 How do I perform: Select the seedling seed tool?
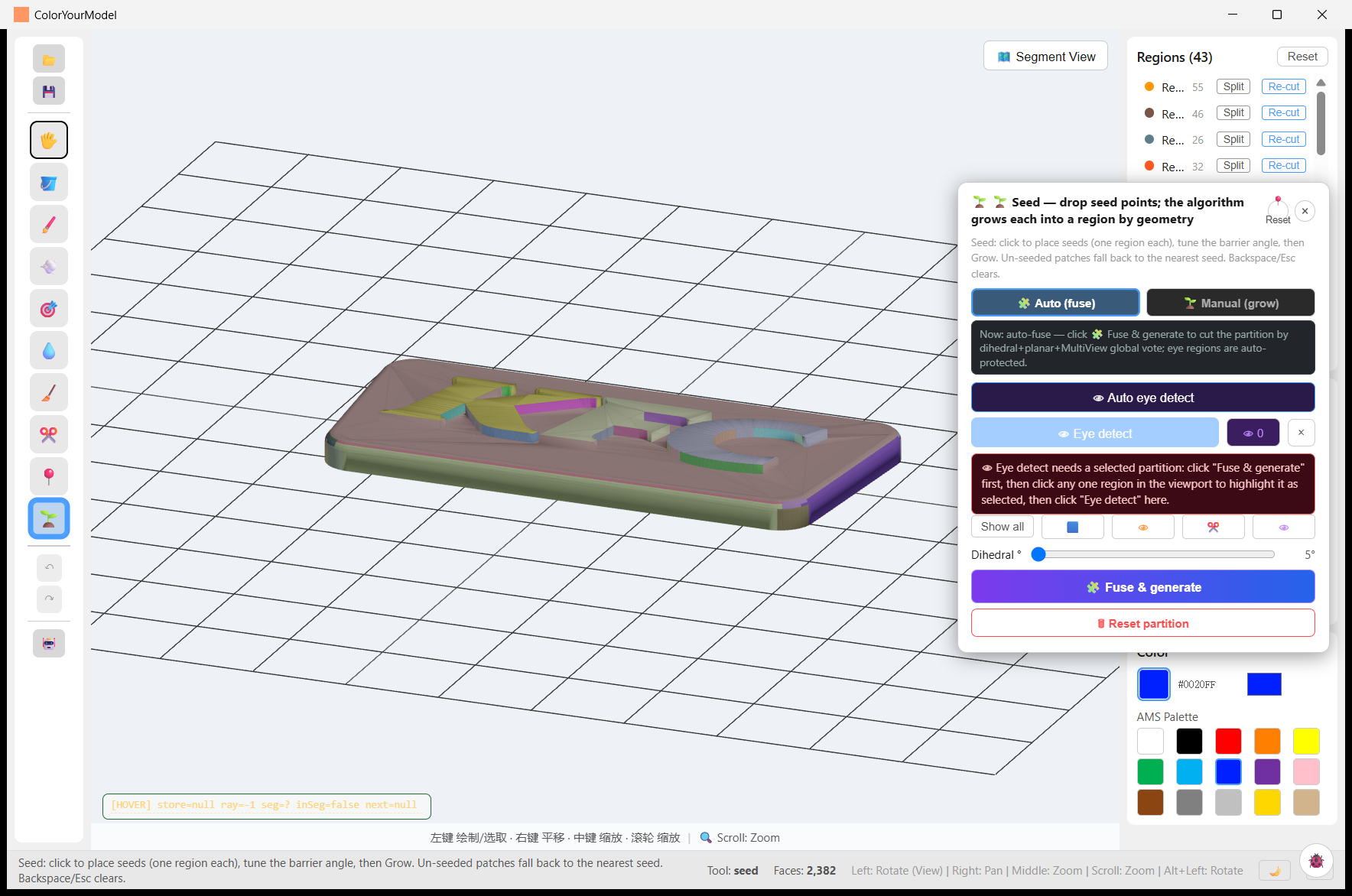49,519
